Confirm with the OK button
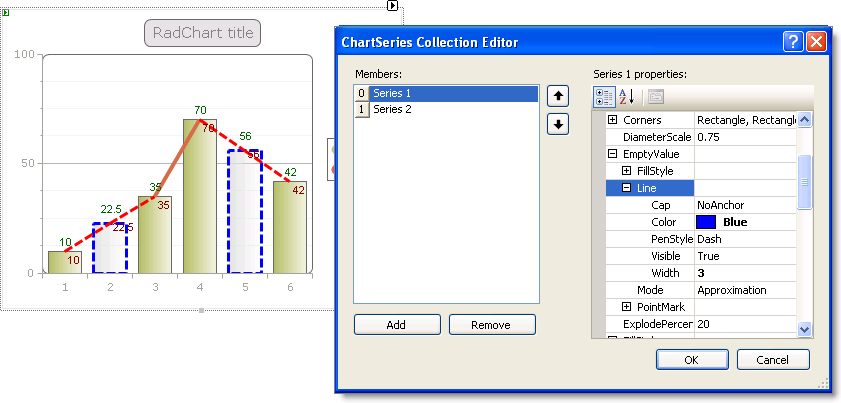This screenshot has height=403, width=841. (x=692, y=360)
